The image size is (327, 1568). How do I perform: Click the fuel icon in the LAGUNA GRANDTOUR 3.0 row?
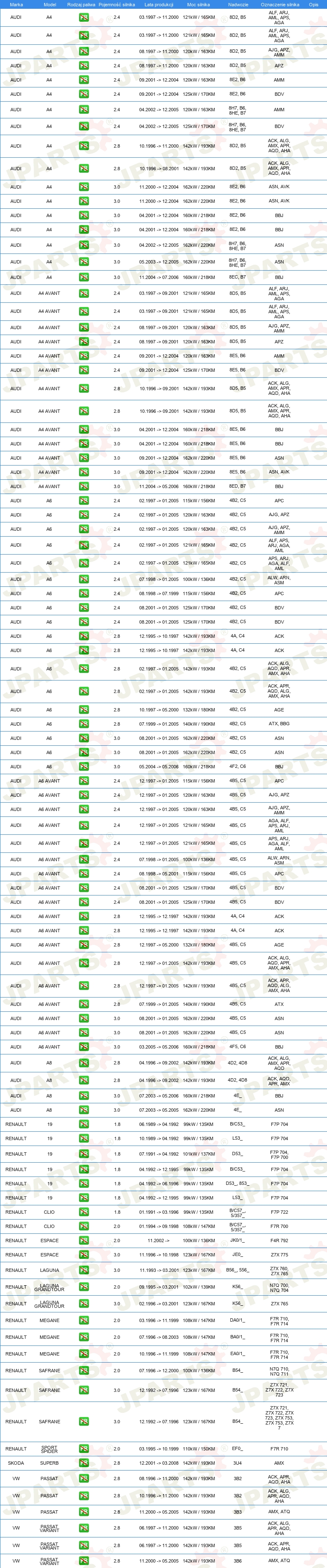point(84,1304)
